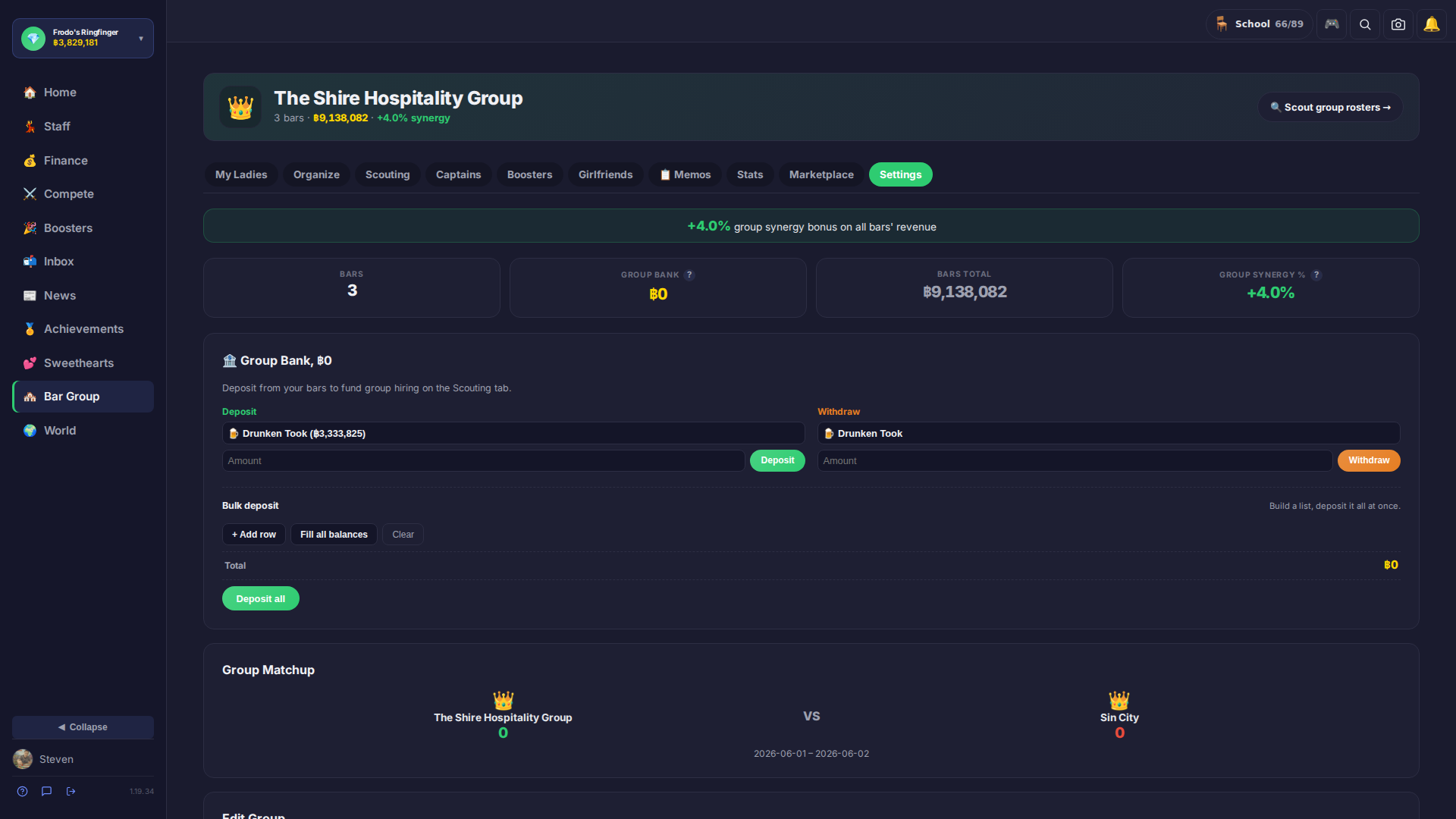Open the Girlfriends tab
Screen dimensions: 1456x819
[x=605, y=174]
